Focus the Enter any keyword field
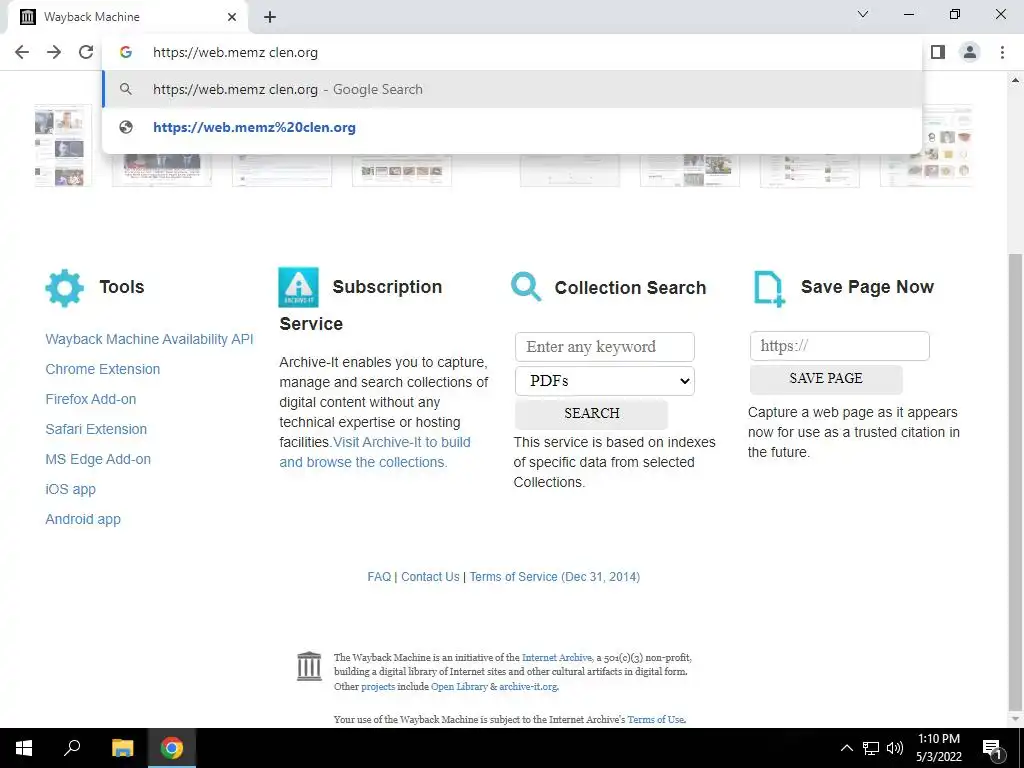 605,347
